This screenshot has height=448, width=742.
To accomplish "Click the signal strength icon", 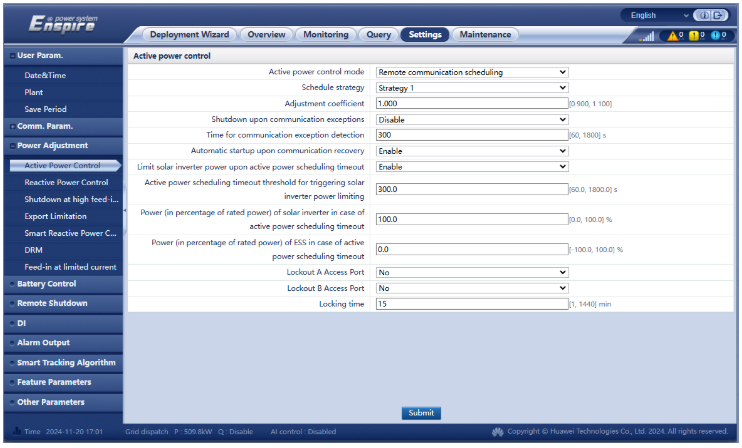I will [x=646, y=36].
